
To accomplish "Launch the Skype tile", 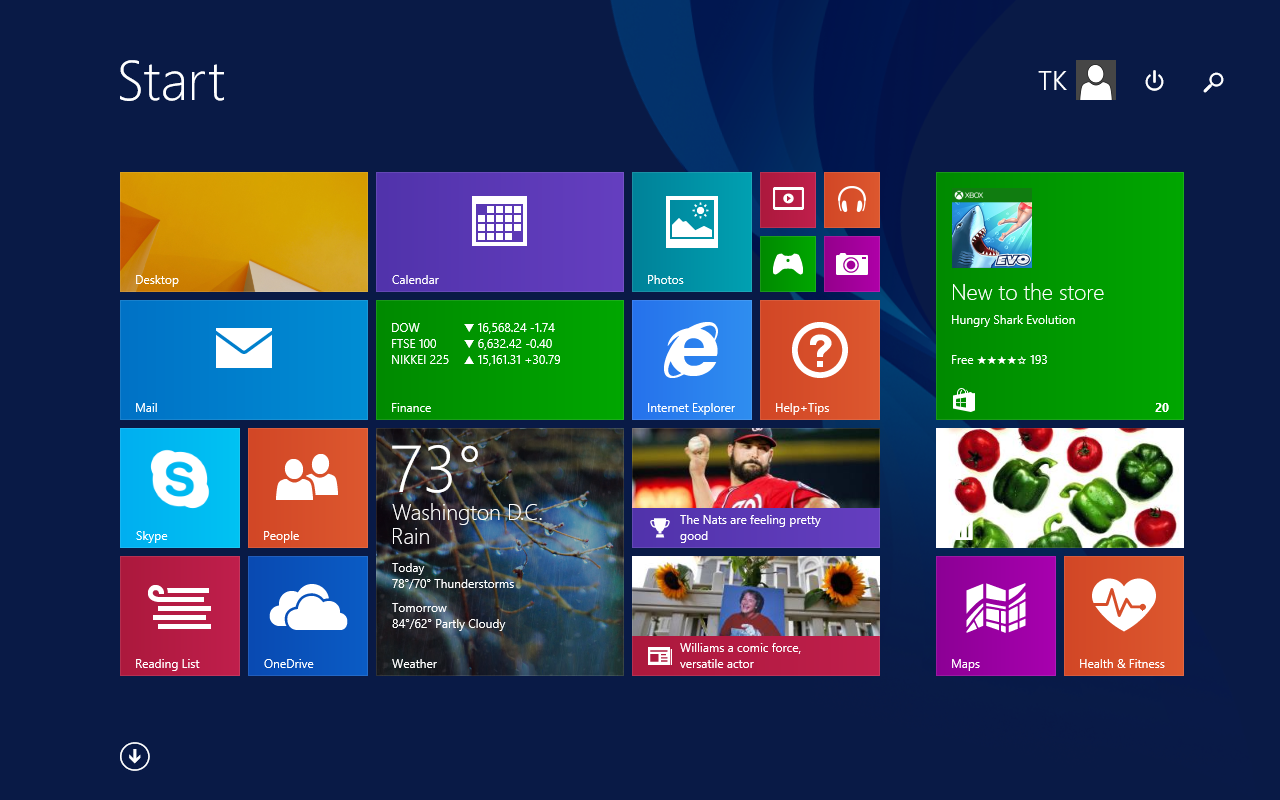I will click(180, 488).
